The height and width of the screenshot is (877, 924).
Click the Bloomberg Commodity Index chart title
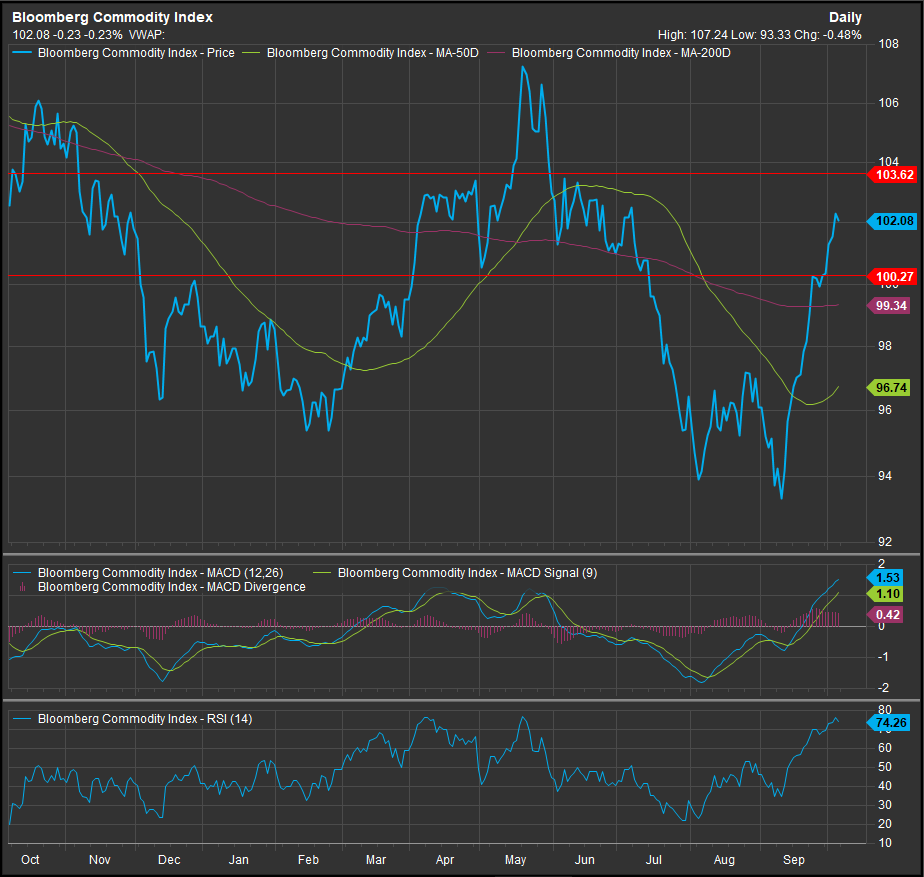(112, 17)
